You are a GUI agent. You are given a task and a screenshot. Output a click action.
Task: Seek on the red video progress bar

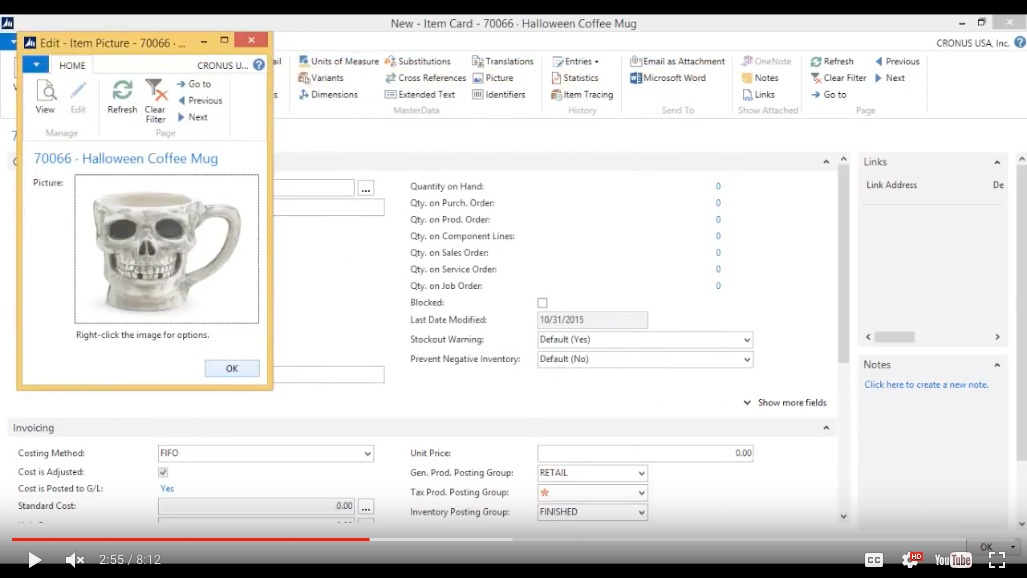pyautogui.click(x=191, y=539)
